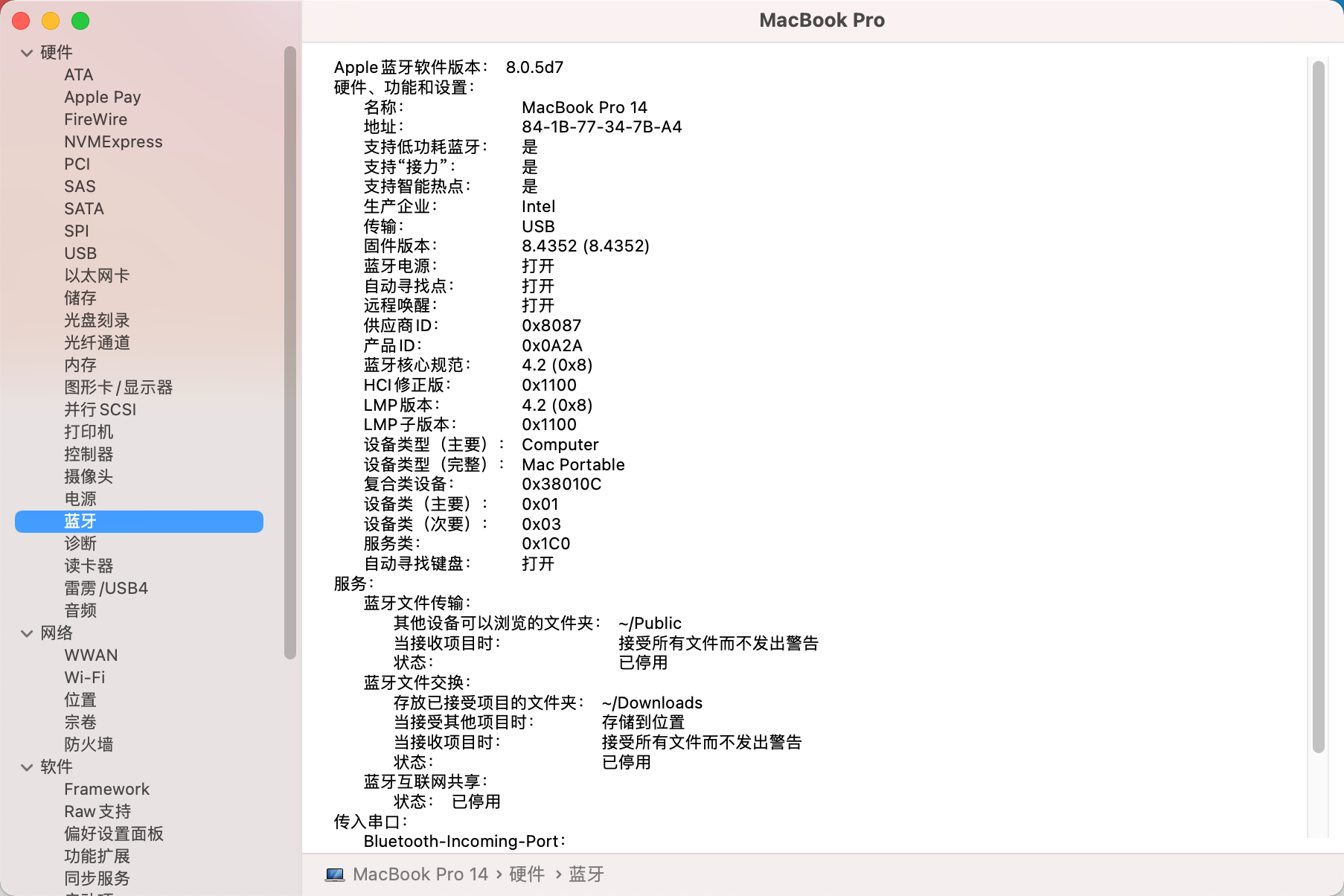
Task: Select 以太网卡 in the sidebar
Action: tap(97, 276)
